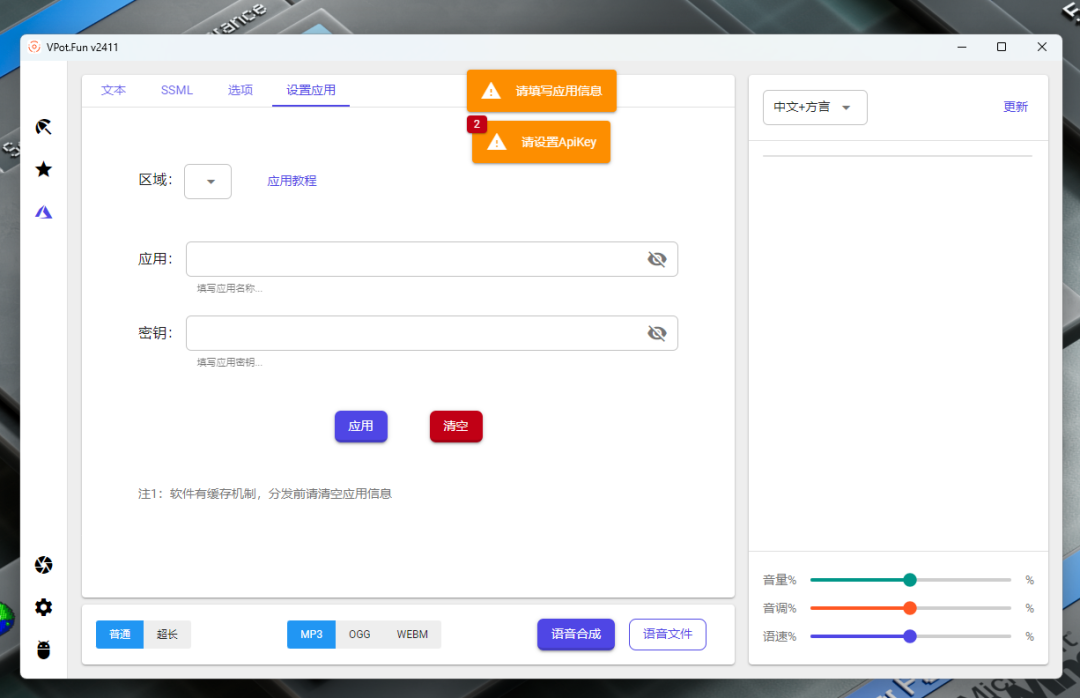This screenshot has width=1080, height=698.
Task: Choose OGG output format
Action: pyautogui.click(x=360, y=635)
